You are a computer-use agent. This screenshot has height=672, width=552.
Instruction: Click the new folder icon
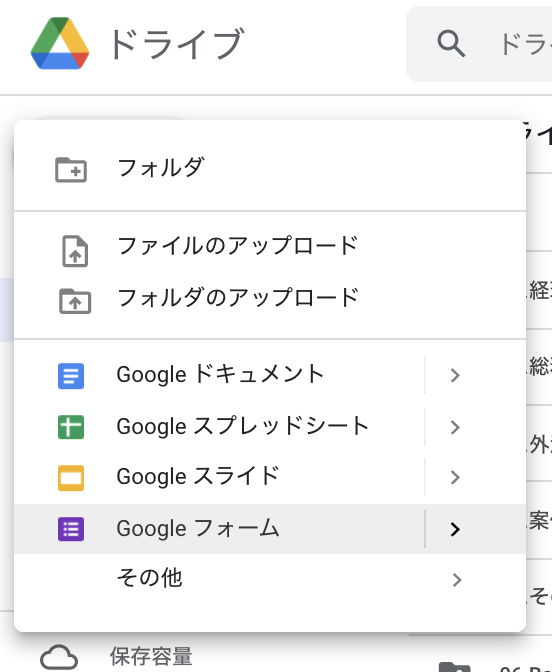click(71, 170)
